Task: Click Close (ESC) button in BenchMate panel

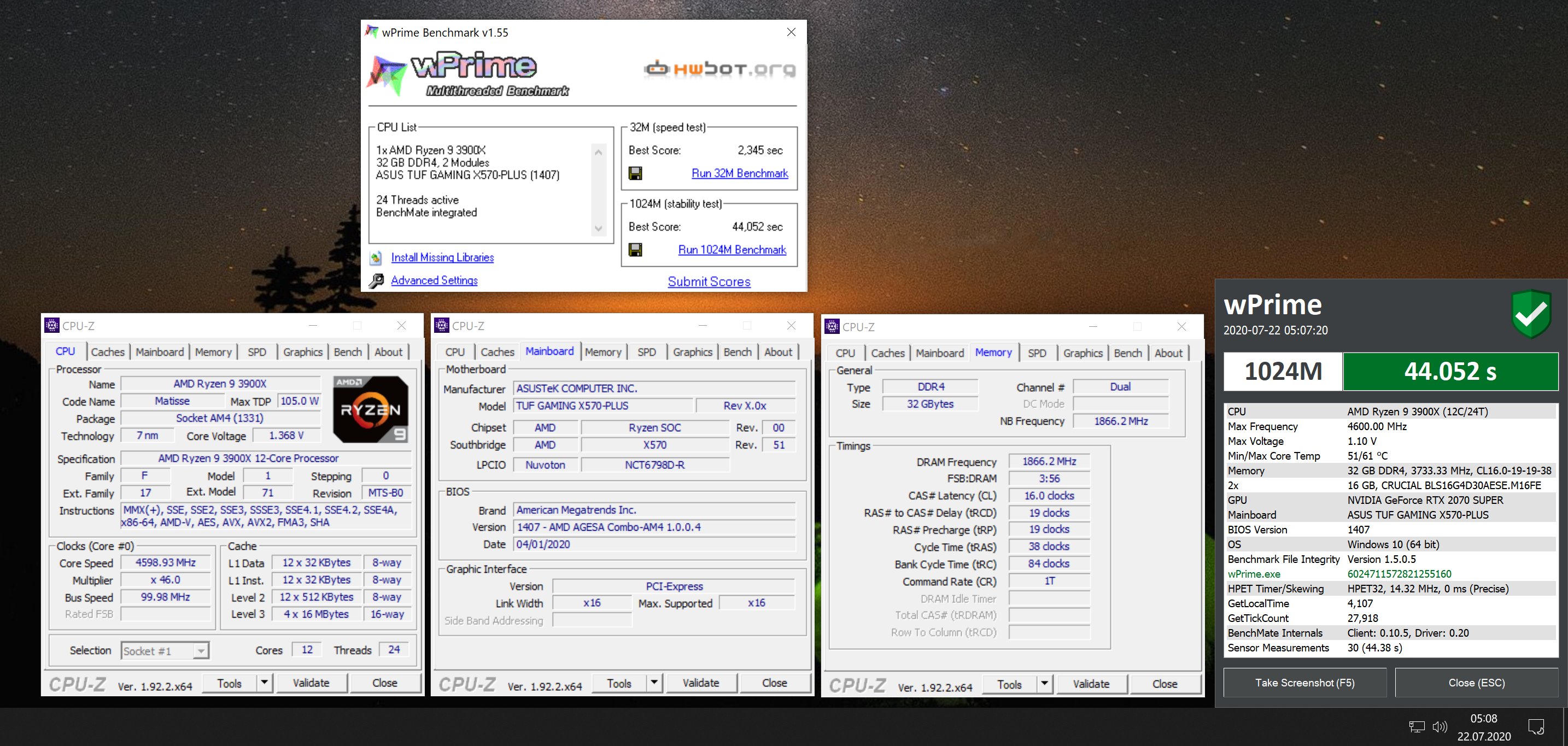Action: click(1476, 683)
